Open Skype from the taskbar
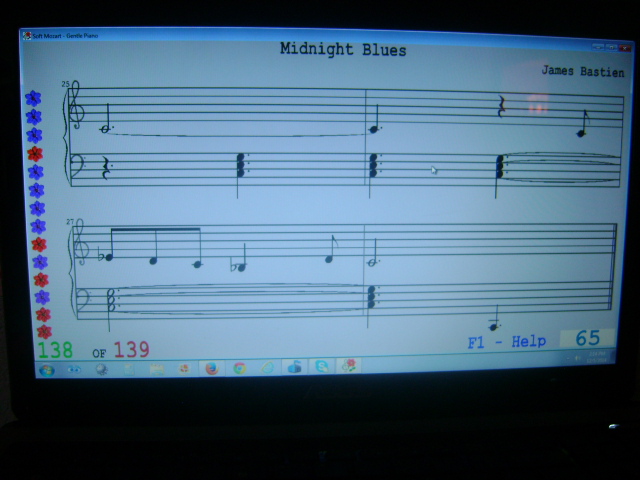Viewport: 640px width, 480px height. [322, 366]
